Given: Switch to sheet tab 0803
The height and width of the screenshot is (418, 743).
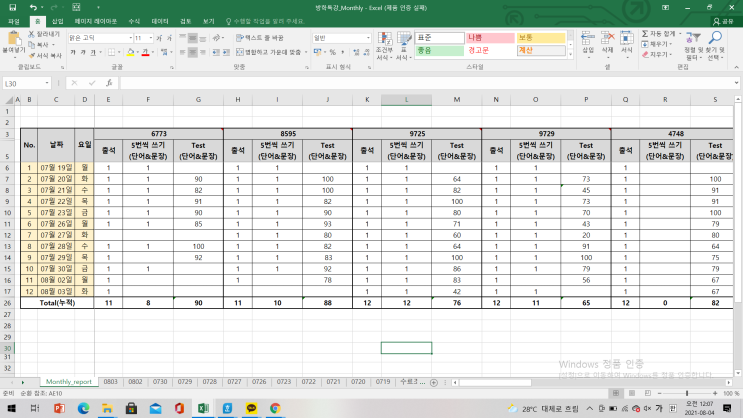Looking at the screenshot, I should point(110,382).
